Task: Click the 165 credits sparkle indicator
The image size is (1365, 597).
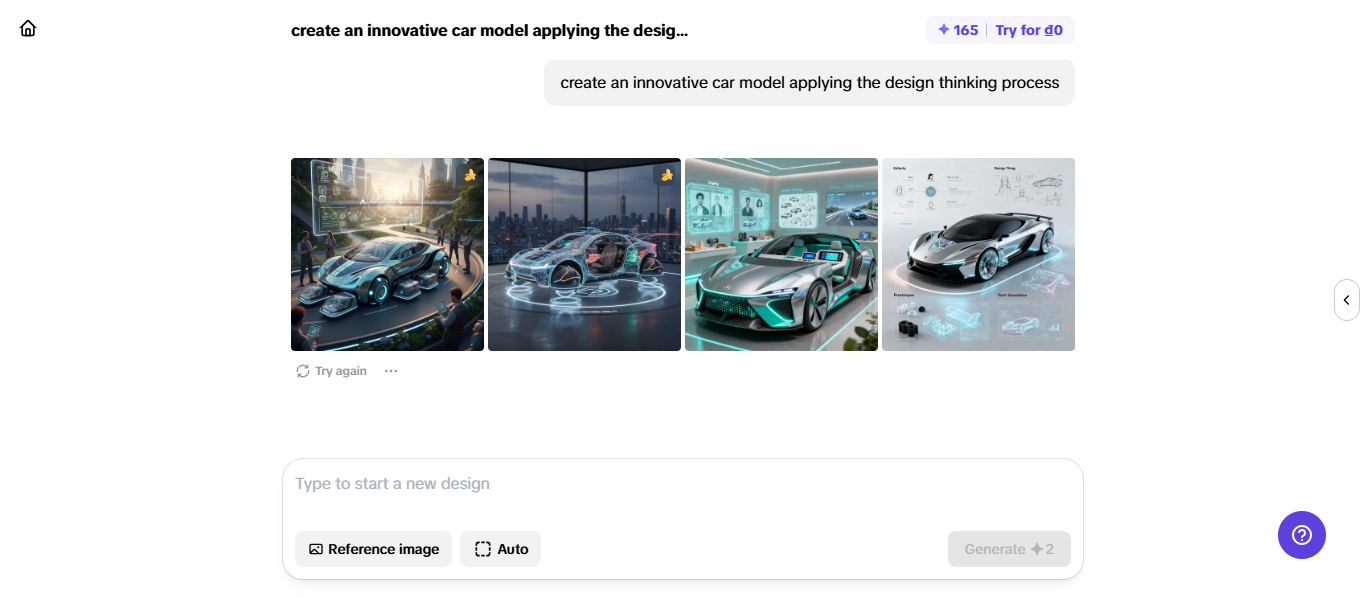Action: pyautogui.click(x=957, y=30)
